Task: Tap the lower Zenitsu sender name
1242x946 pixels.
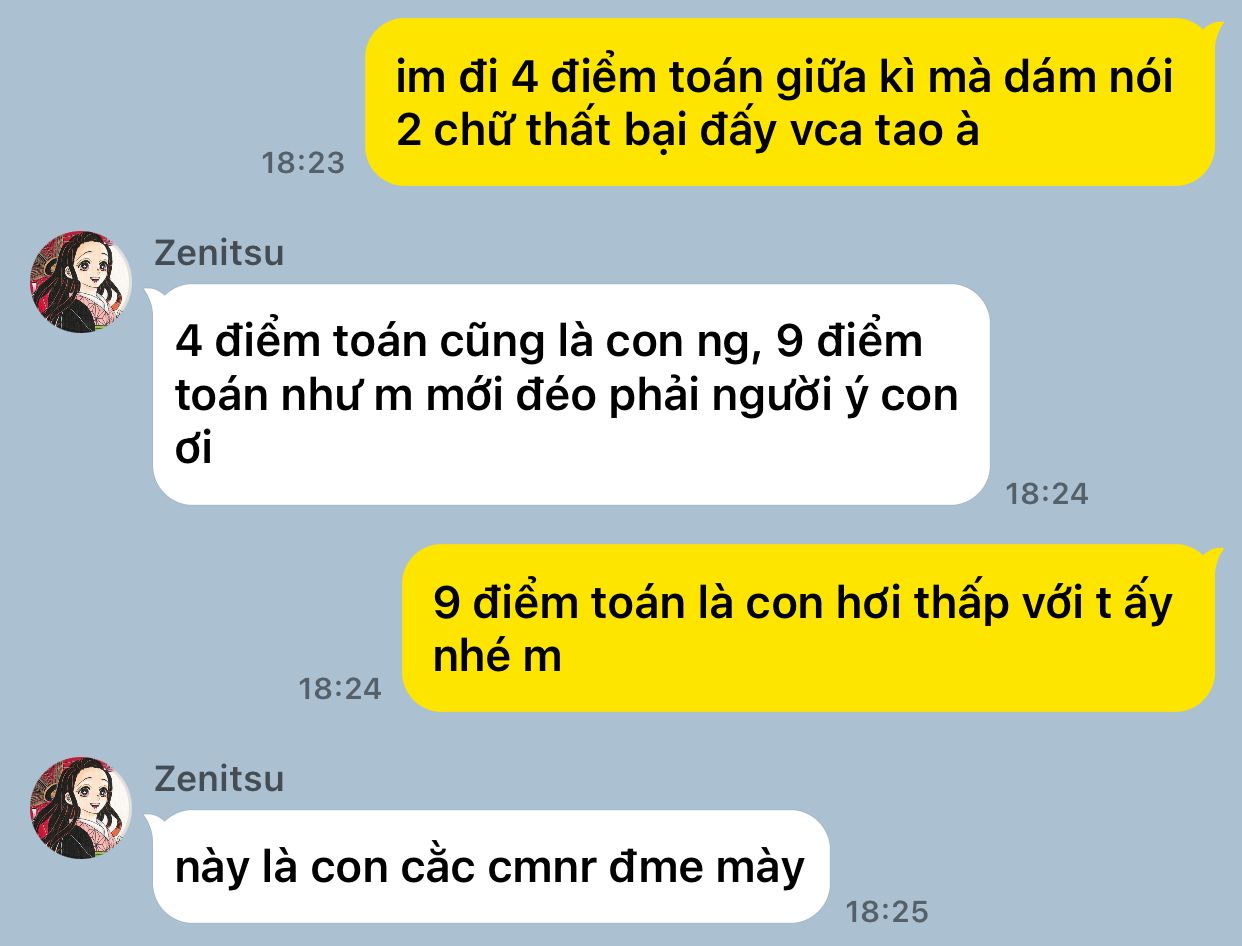Action: [x=219, y=778]
